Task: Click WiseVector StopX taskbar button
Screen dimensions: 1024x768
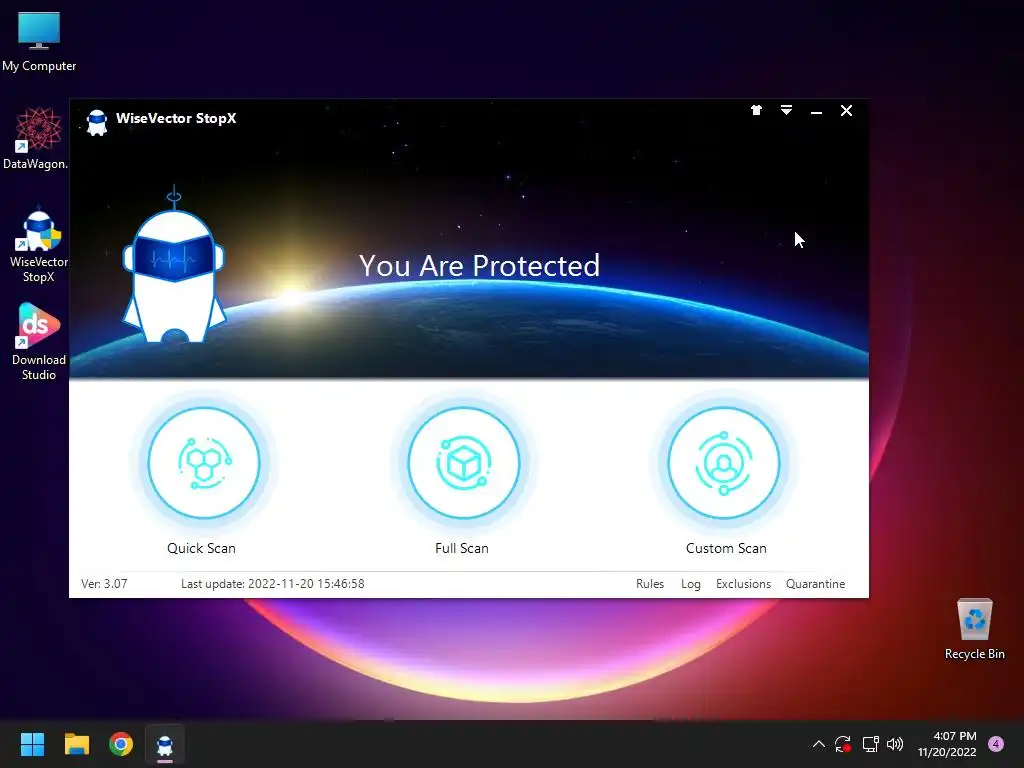Action: 165,744
